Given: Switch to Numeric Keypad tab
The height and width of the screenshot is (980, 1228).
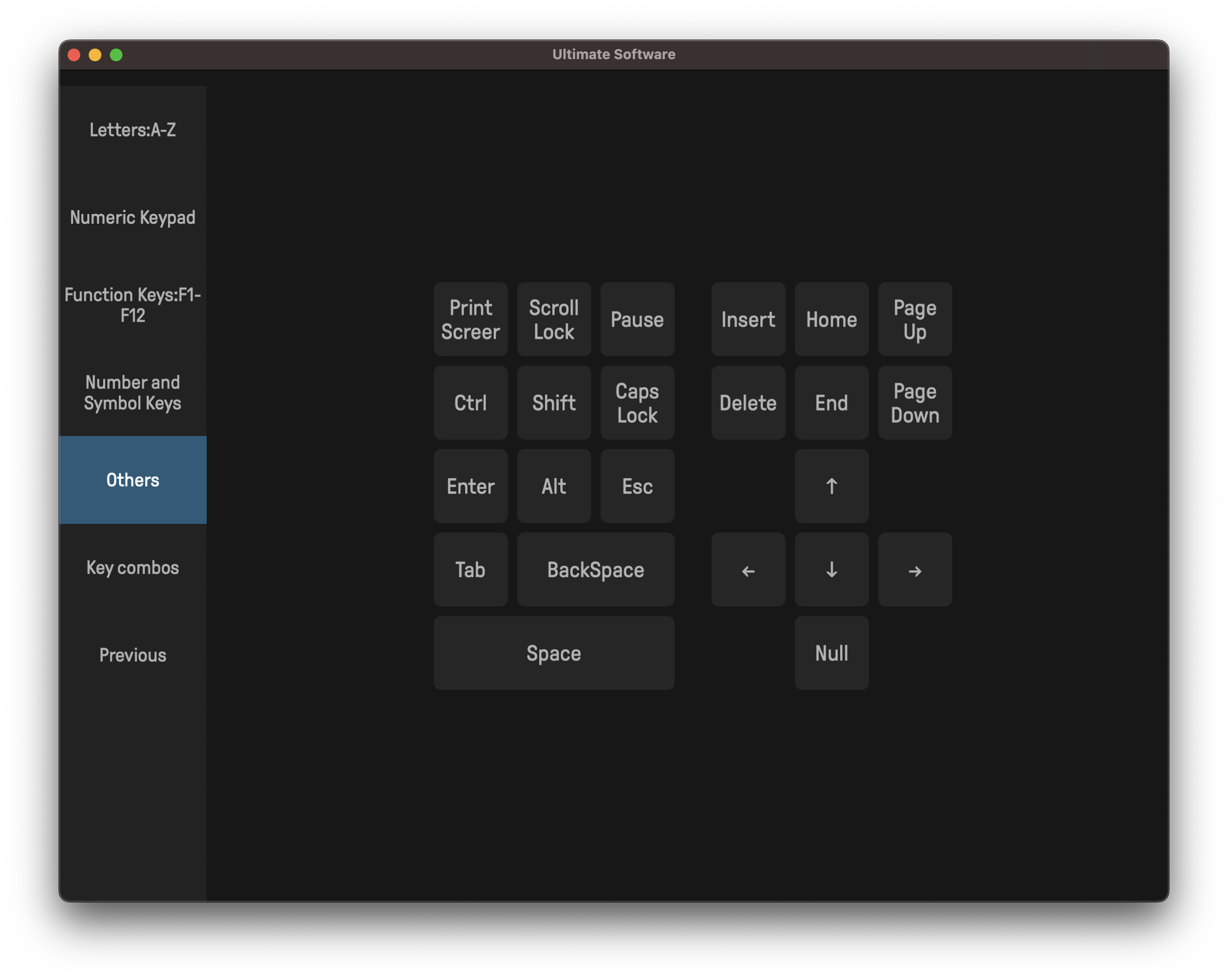Looking at the screenshot, I should 133,218.
